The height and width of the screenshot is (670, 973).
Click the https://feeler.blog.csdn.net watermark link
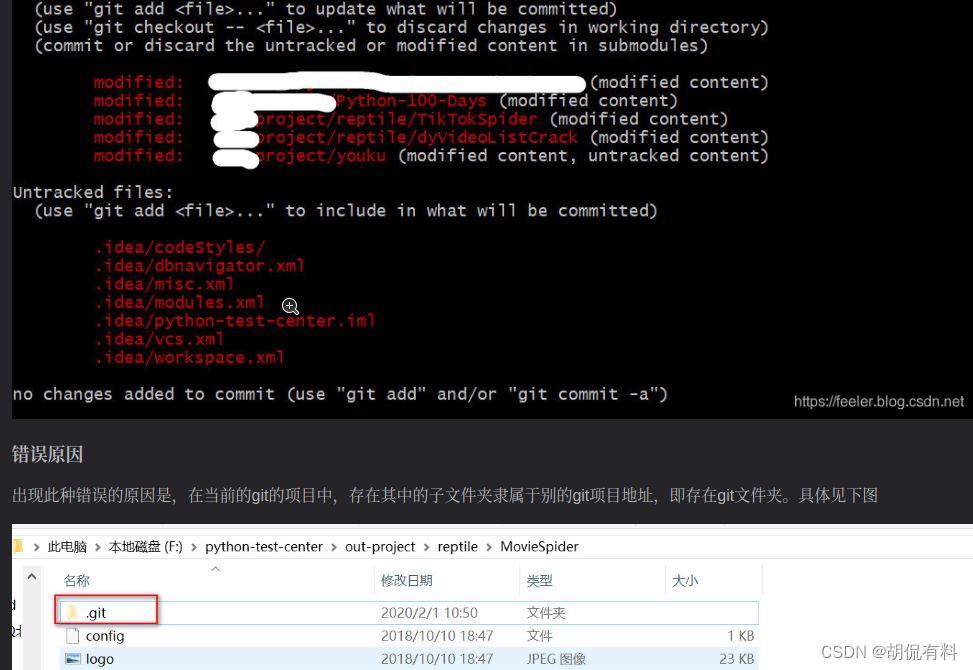pyautogui.click(x=879, y=401)
